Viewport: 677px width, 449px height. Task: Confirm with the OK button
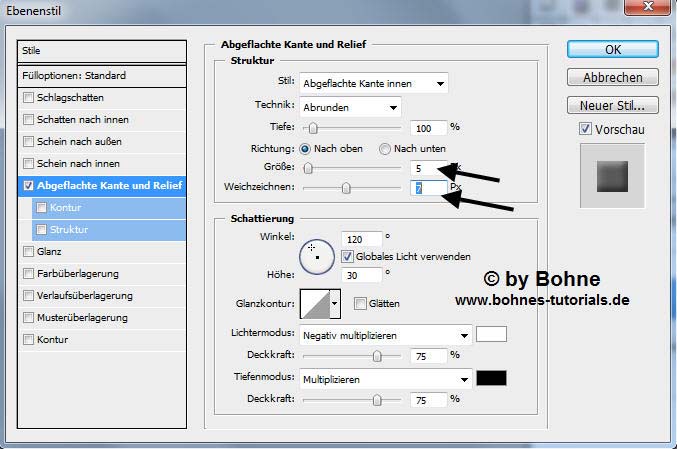[613, 49]
